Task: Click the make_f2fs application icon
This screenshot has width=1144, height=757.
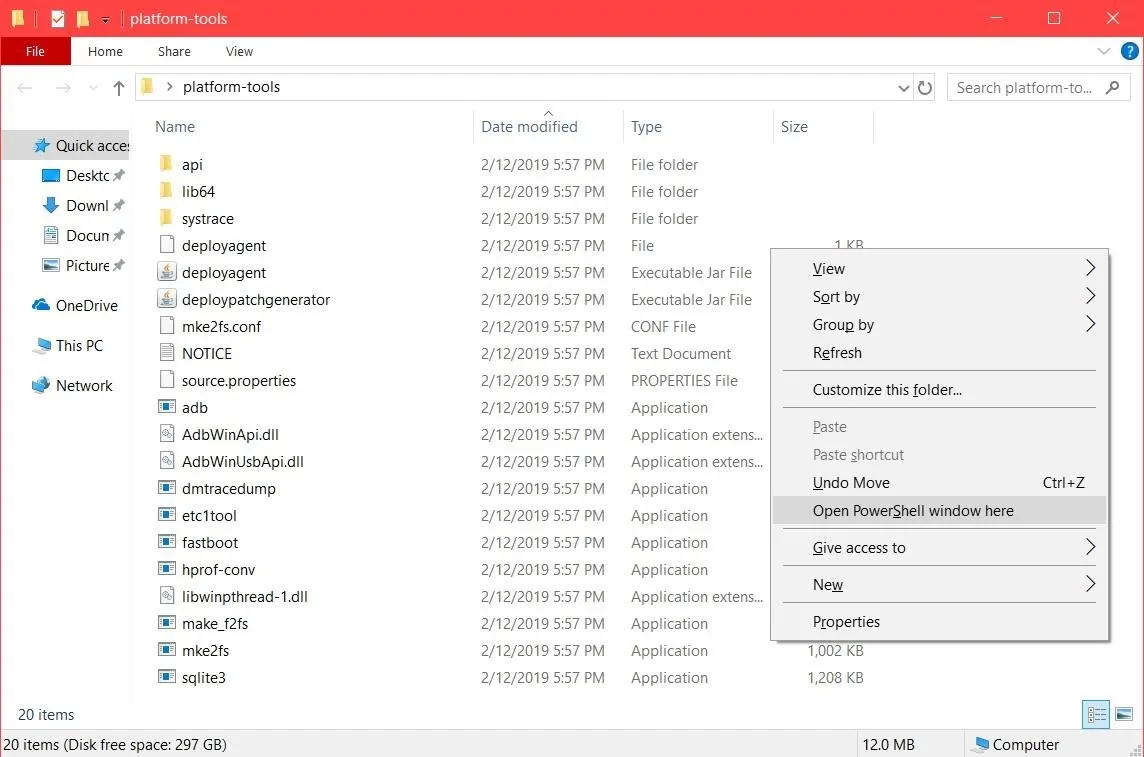Action: click(x=167, y=622)
